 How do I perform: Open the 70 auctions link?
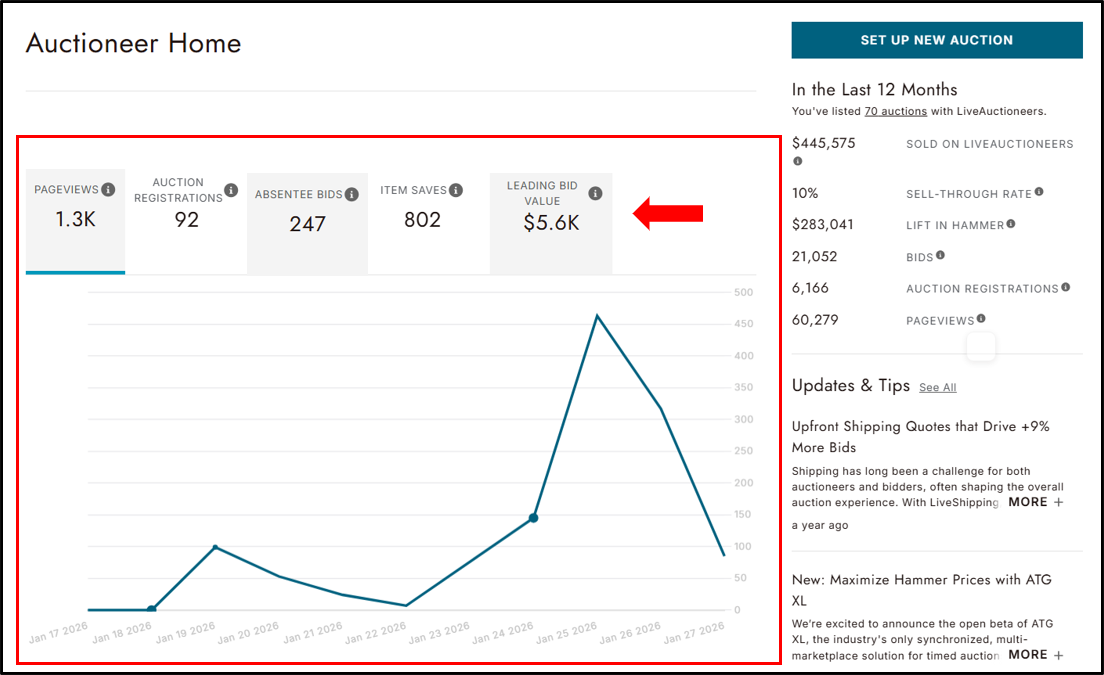896,111
